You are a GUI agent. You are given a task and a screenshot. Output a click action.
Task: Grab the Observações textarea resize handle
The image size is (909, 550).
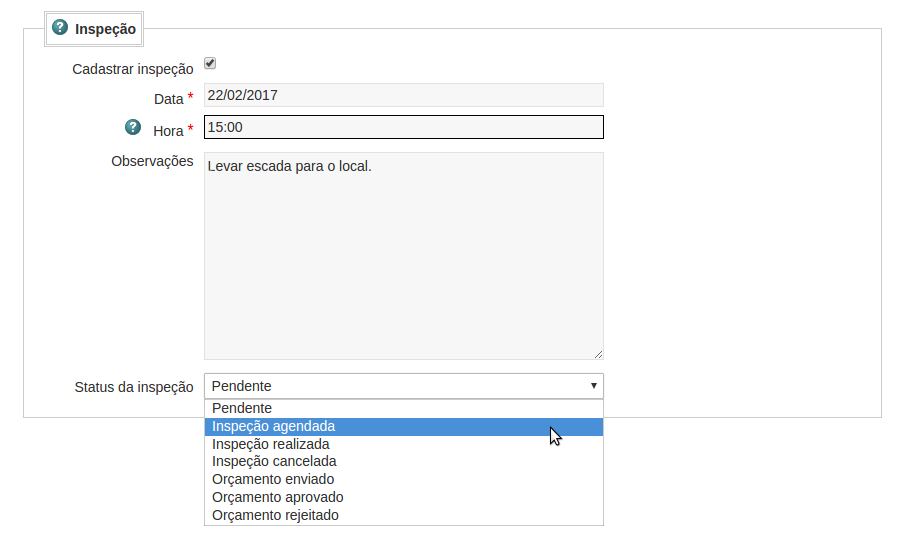598,353
